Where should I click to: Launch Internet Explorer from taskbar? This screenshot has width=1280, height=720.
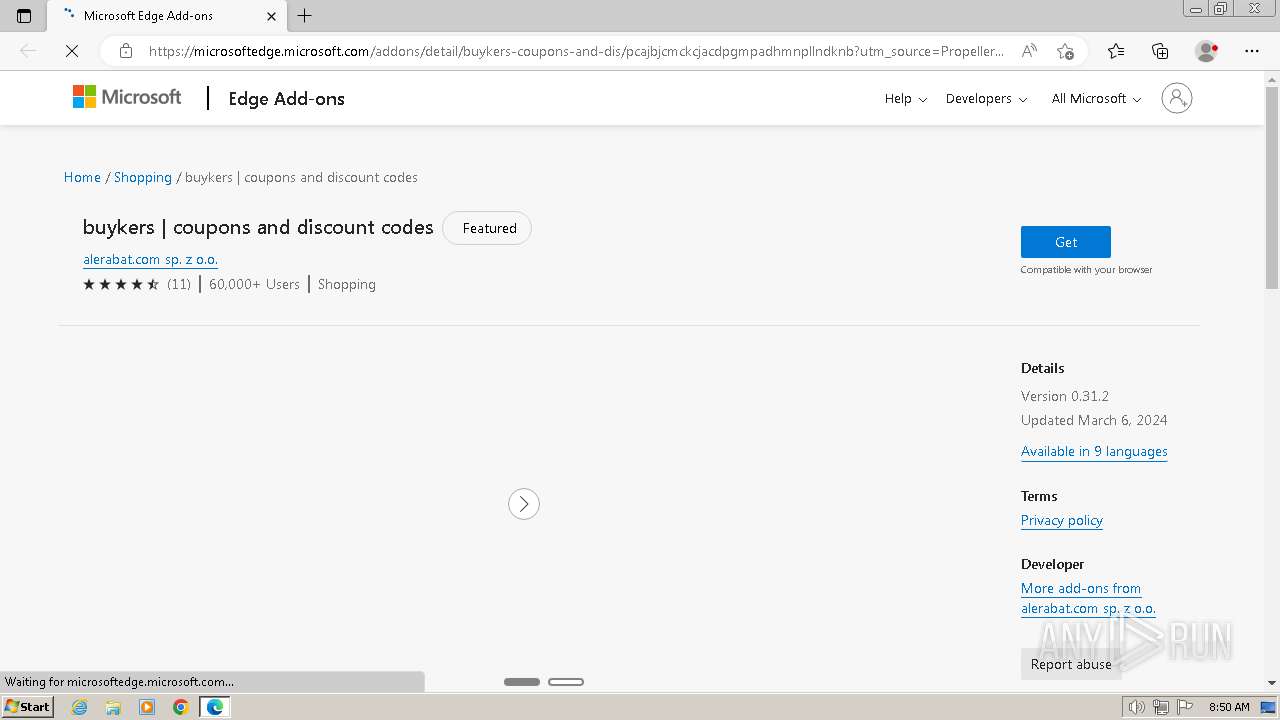click(x=80, y=707)
